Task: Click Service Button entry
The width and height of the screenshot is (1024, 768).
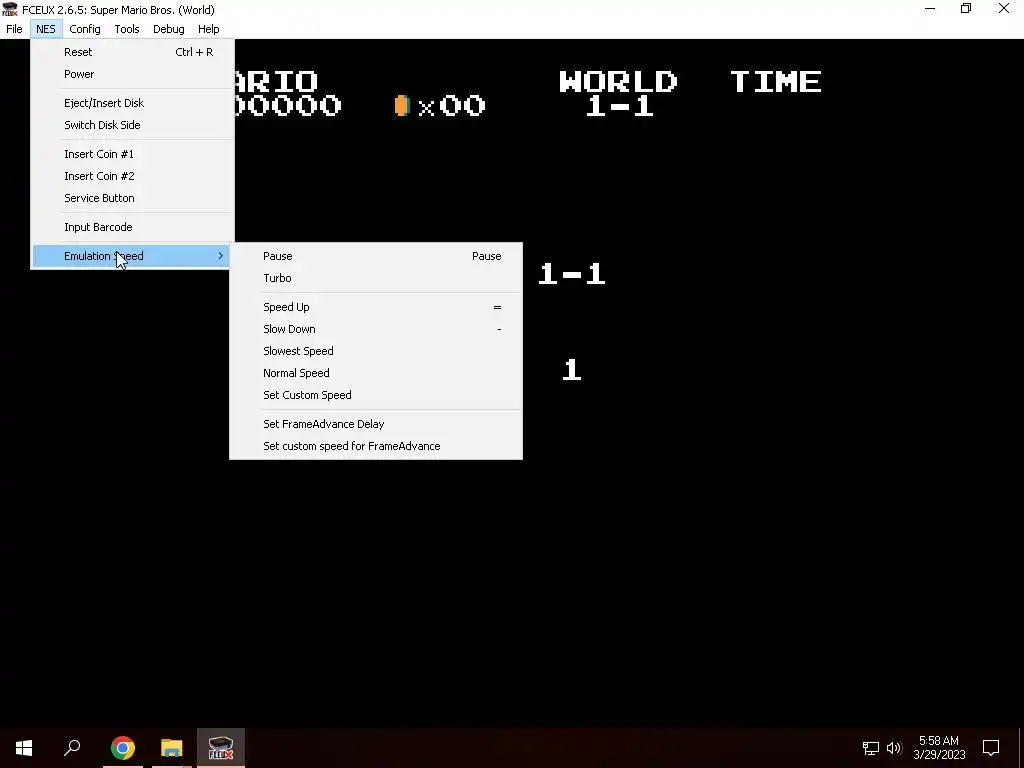Action: pos(133,199)
